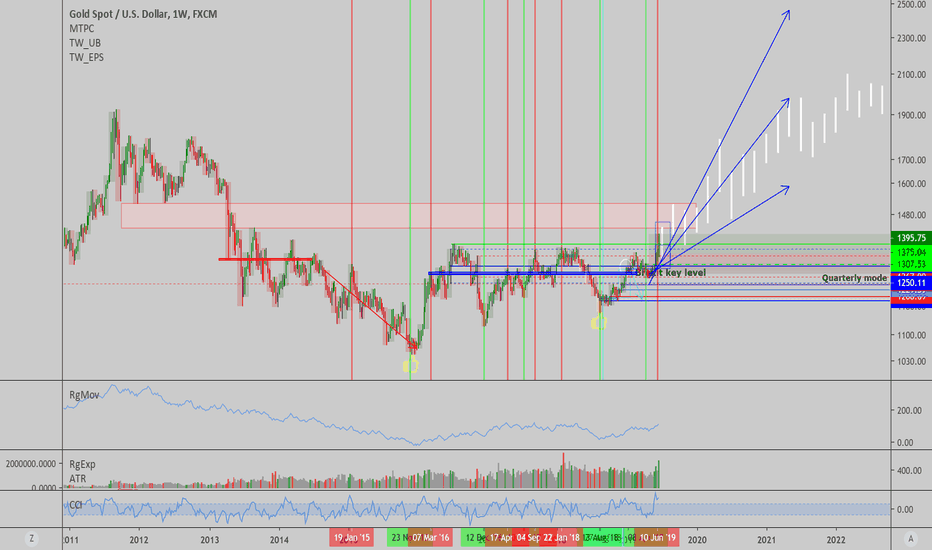Click the RgMov indicator label
This screenshot has width=932, height=550.
click(x=84, y=395)
